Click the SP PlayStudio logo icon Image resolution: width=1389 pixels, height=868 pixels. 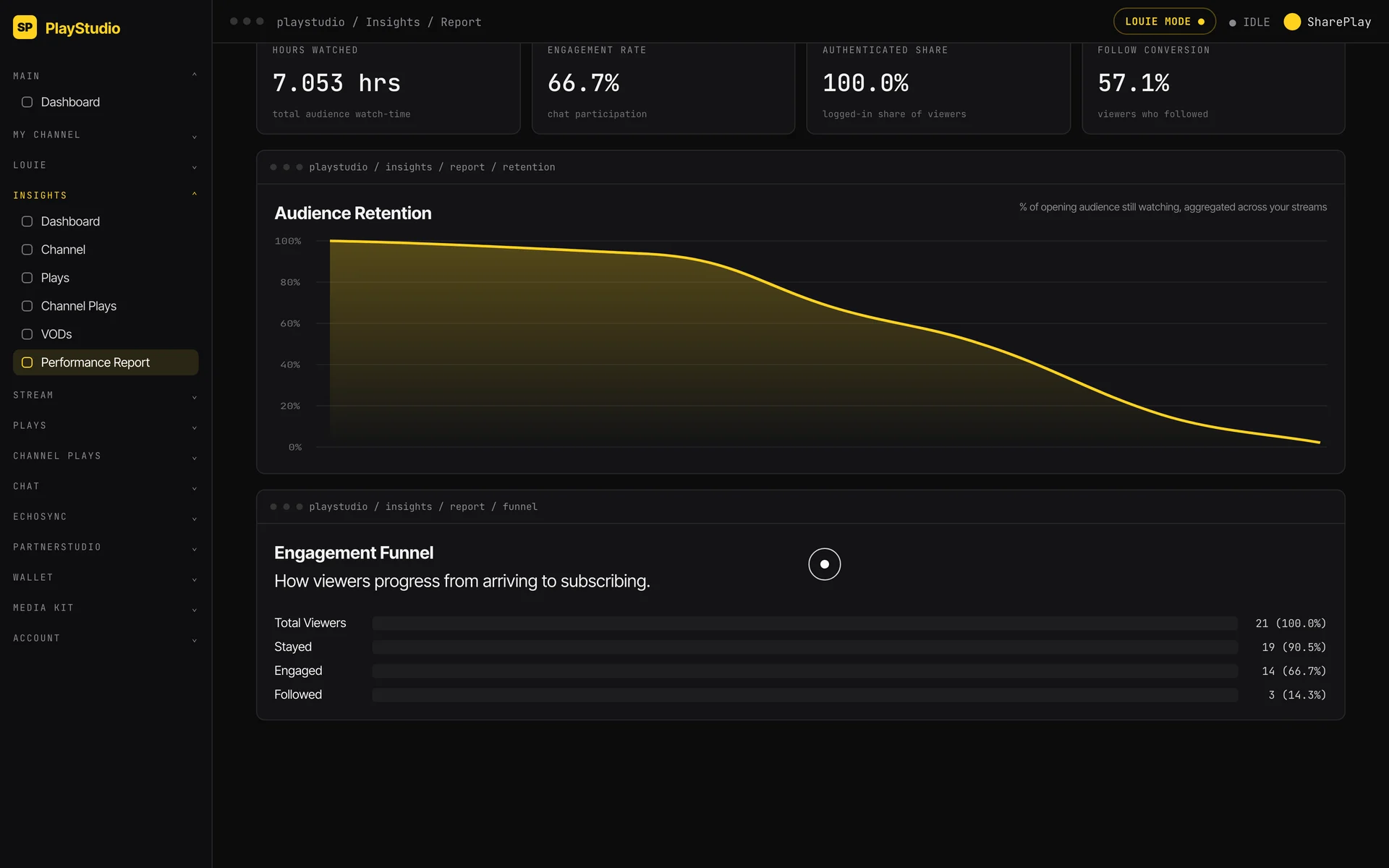(x=25, y=27)
